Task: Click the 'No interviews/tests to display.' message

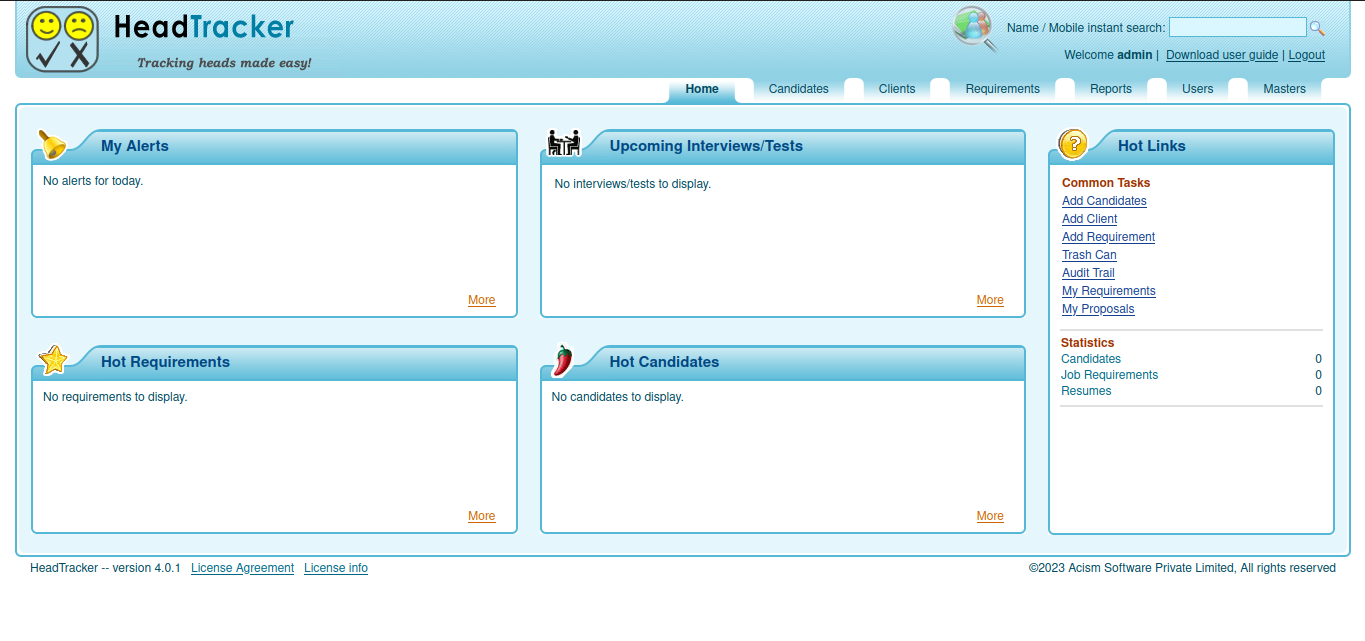Action: pyautogui.click(x=633, y=184)
